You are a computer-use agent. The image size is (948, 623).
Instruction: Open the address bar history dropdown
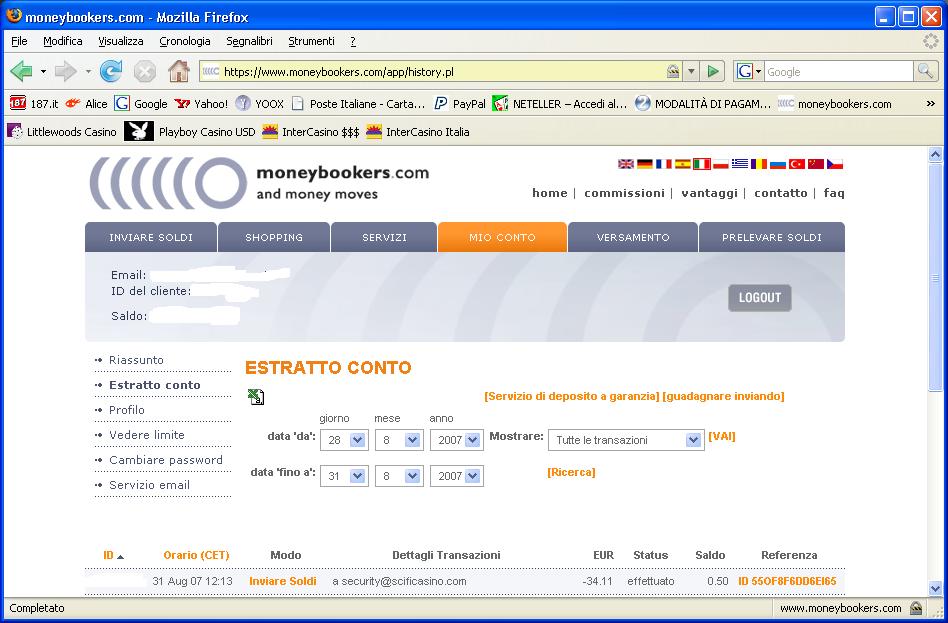691,71
